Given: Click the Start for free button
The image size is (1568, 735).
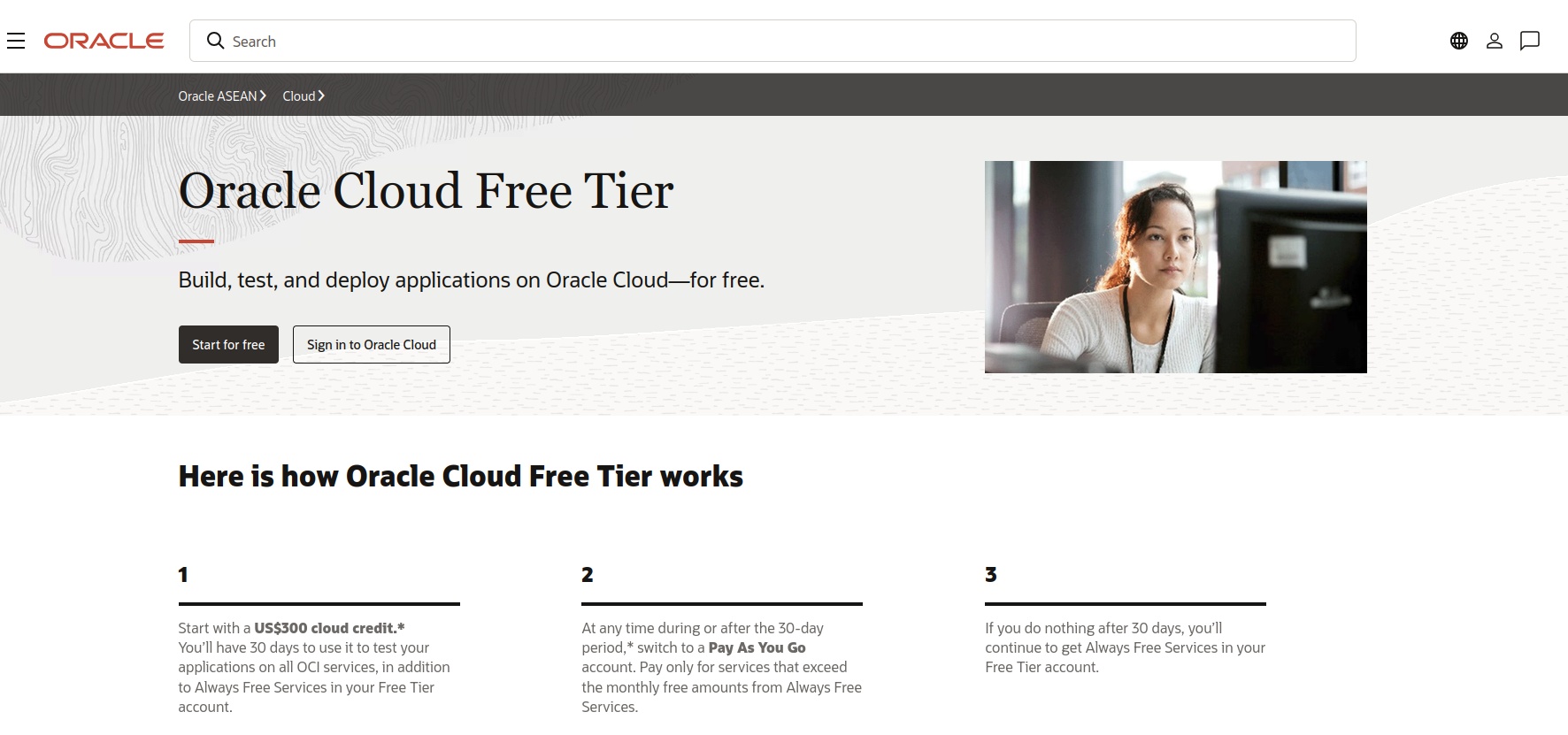Looking at the screenshot, I should click(228, 344).
